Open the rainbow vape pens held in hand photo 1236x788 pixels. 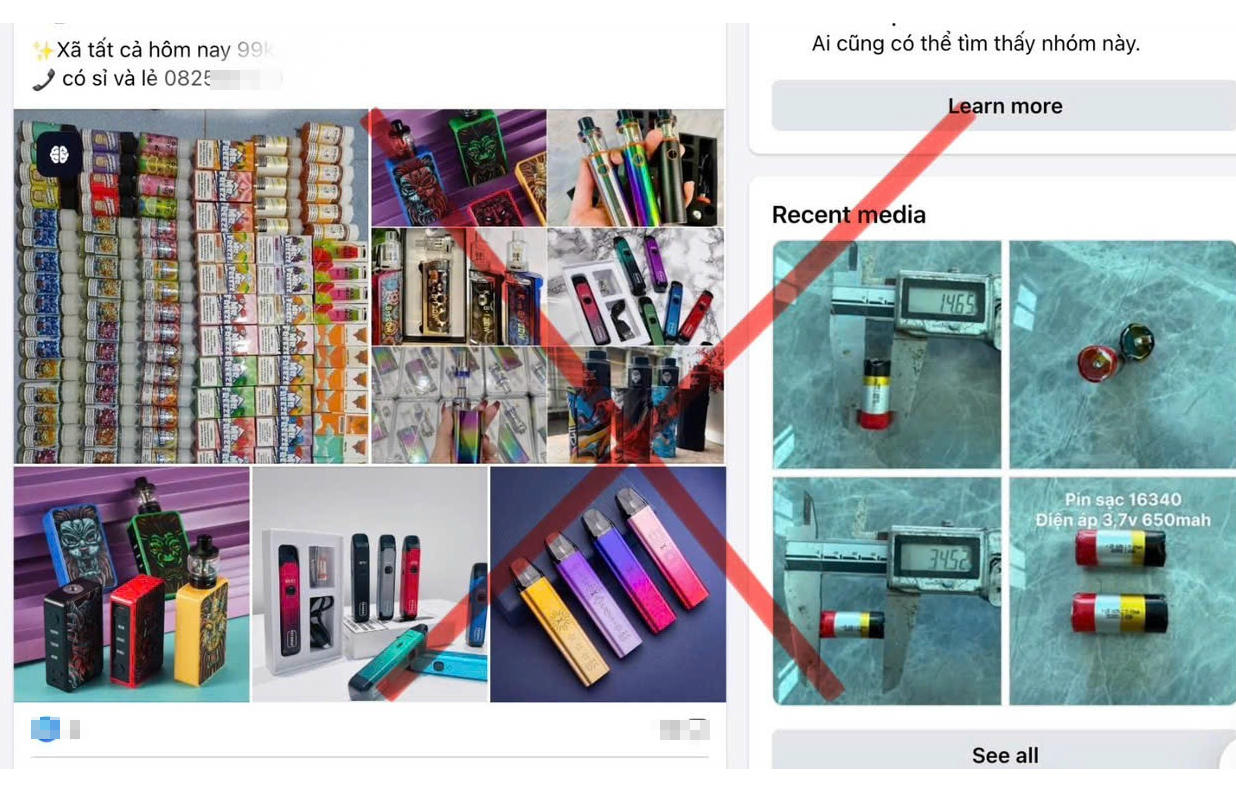tap(636, 167)
